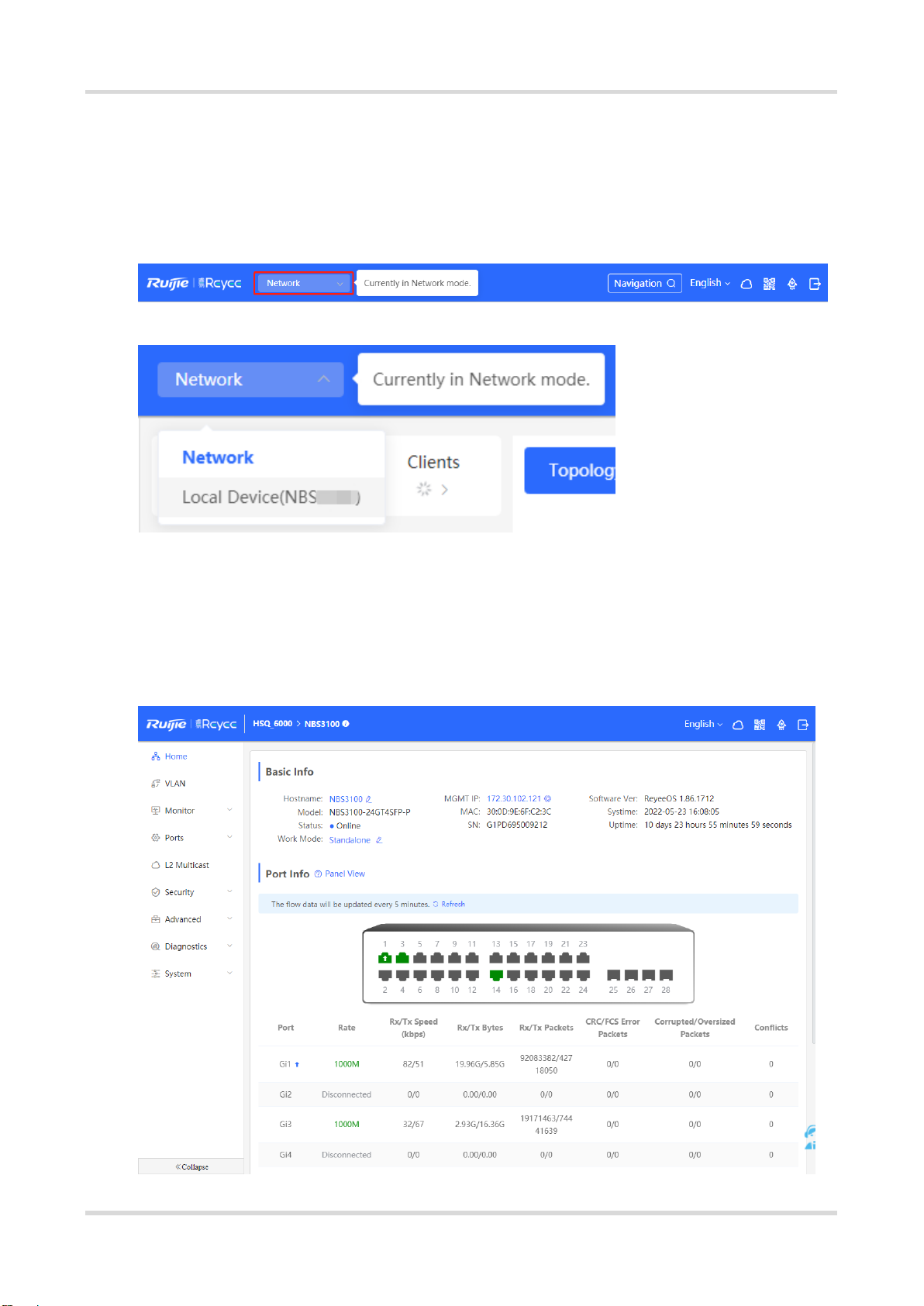
Task: Click logout icon in the NBS3100 page header
Action: [x=803, y=725]
